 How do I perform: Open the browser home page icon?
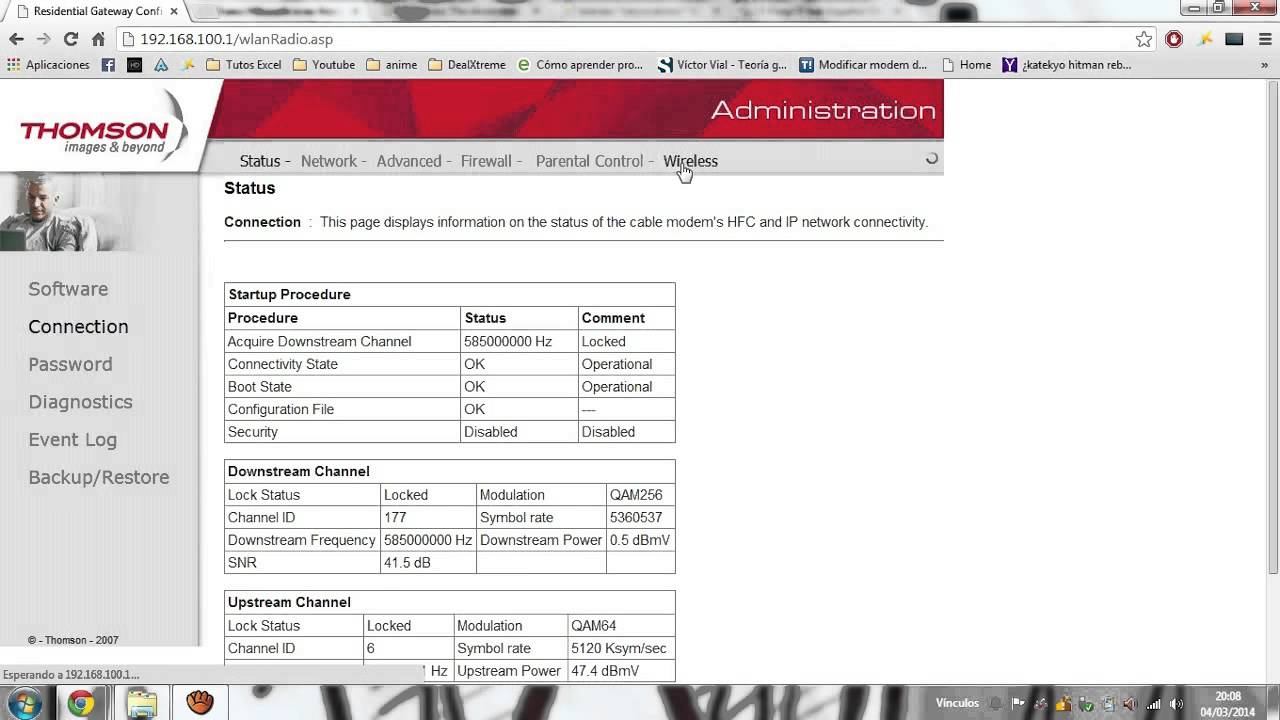pyautogui.click(x=98, y=39)
